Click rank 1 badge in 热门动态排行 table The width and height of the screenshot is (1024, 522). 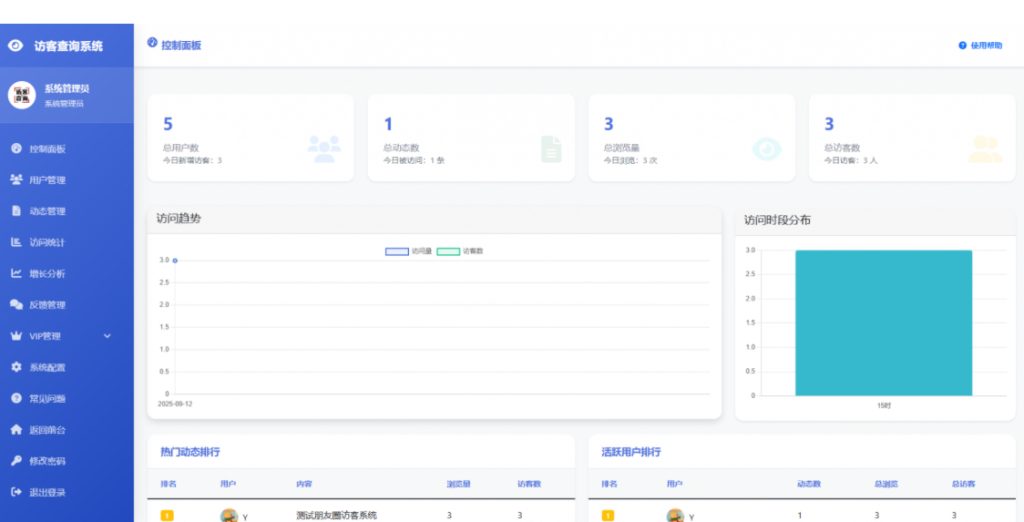(167, 515)
